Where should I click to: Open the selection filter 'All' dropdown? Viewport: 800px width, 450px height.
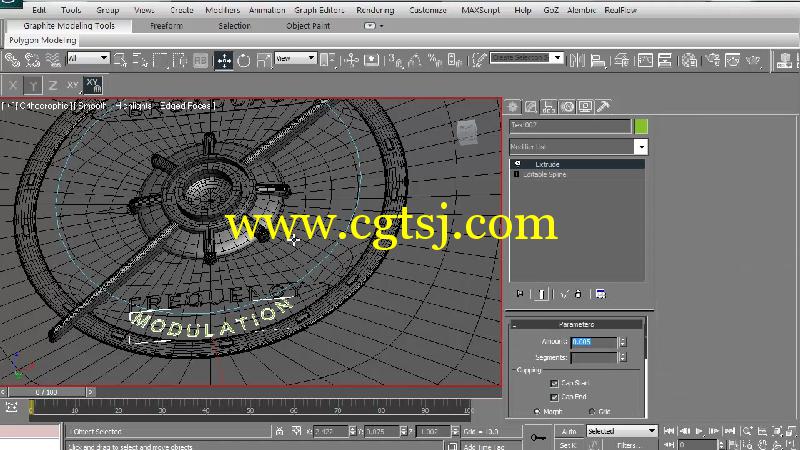coord(88,58)
